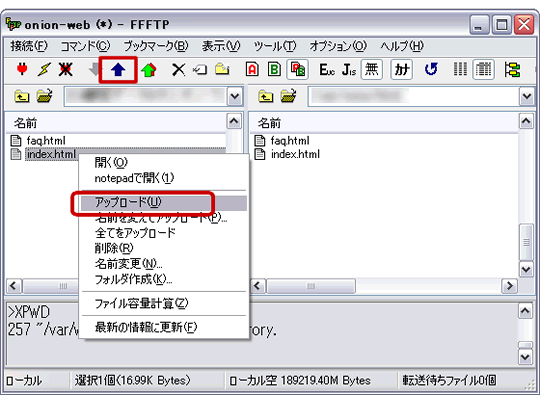This screenshot has height=395, width=540.
Task: Open the コマンド(C) menu
Action: 85,46
